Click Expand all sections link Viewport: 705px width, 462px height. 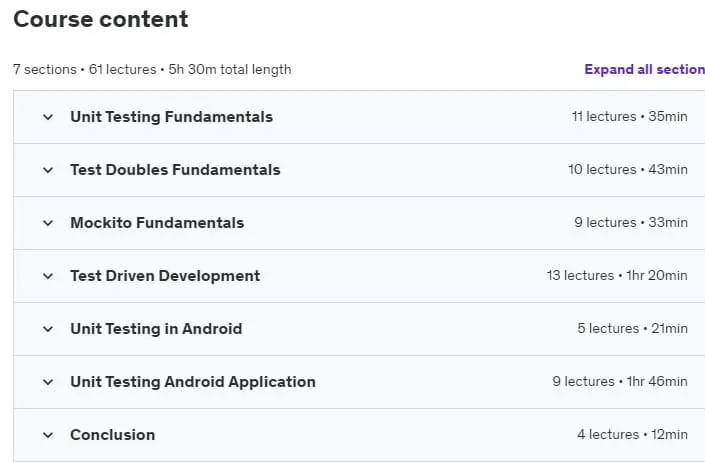644,69
